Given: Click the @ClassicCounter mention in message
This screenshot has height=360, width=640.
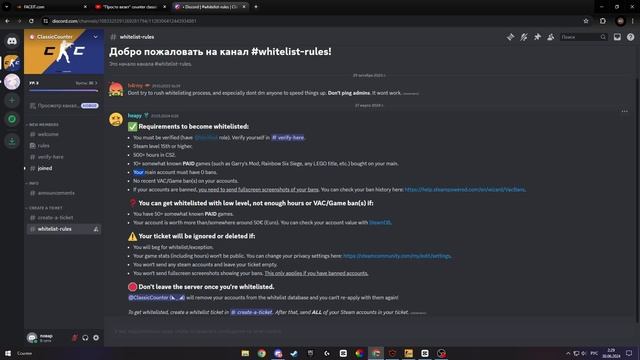Looking at the screenshot, I should (156, 298).
